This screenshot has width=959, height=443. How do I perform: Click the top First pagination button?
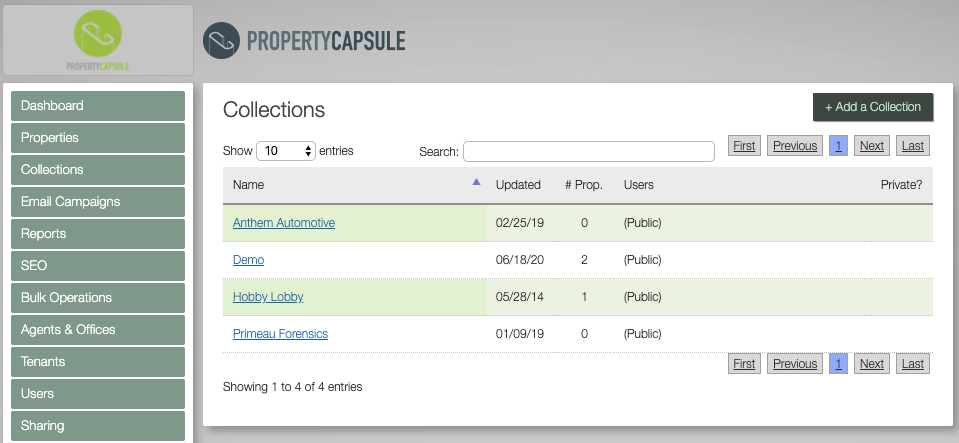pos(744,146)
